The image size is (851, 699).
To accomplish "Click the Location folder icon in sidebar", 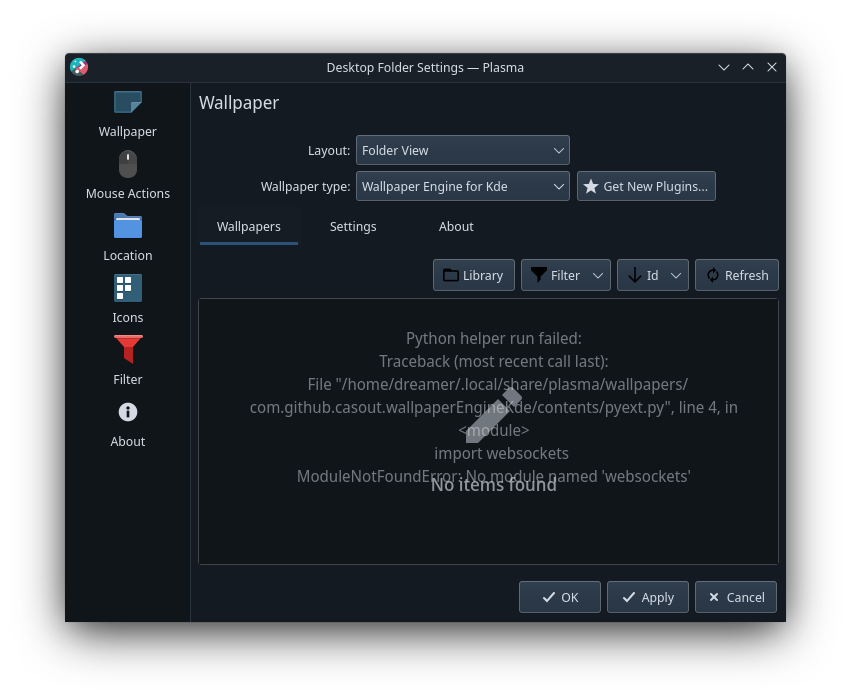I will 127,226.
